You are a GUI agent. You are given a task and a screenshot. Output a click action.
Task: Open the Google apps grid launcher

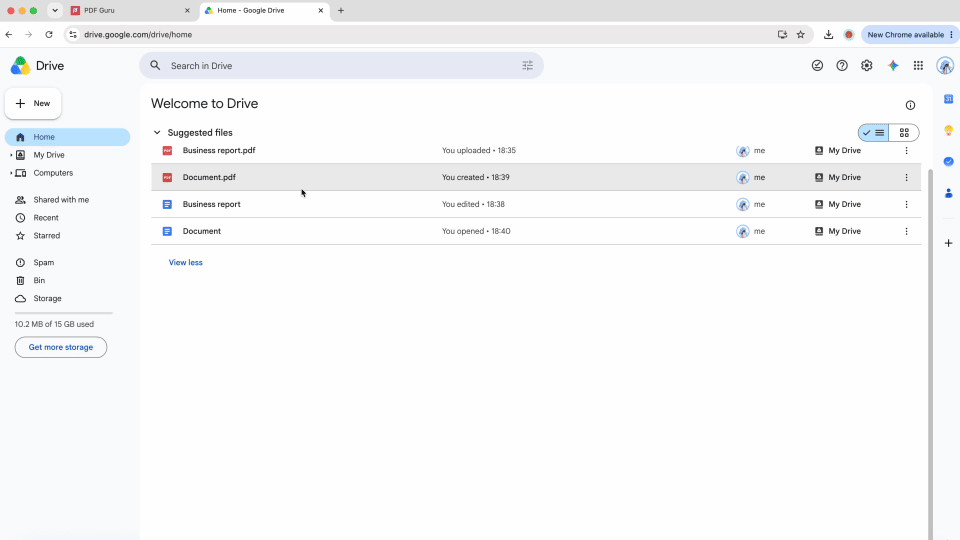pos(918,66)
